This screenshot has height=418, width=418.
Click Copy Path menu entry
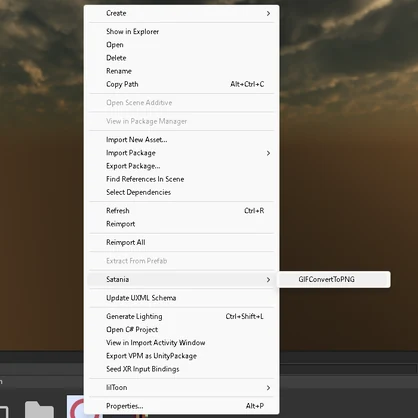click(181, 84)
